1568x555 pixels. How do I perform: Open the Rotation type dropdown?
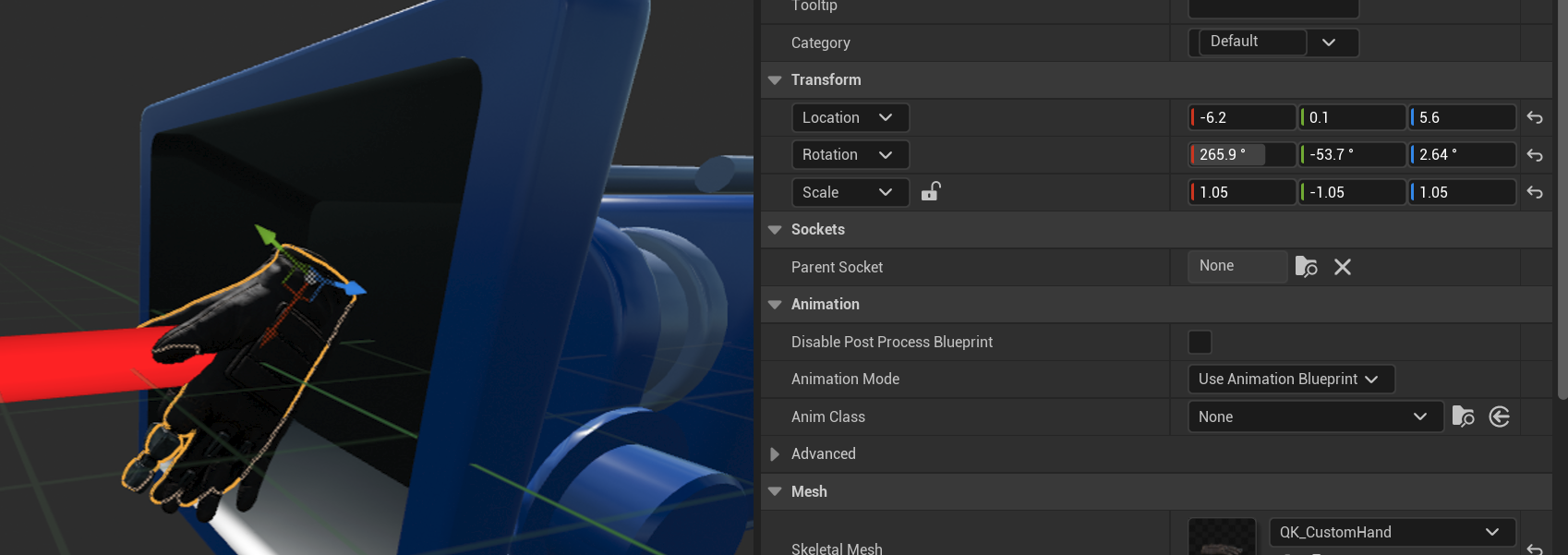coord(850,154)
